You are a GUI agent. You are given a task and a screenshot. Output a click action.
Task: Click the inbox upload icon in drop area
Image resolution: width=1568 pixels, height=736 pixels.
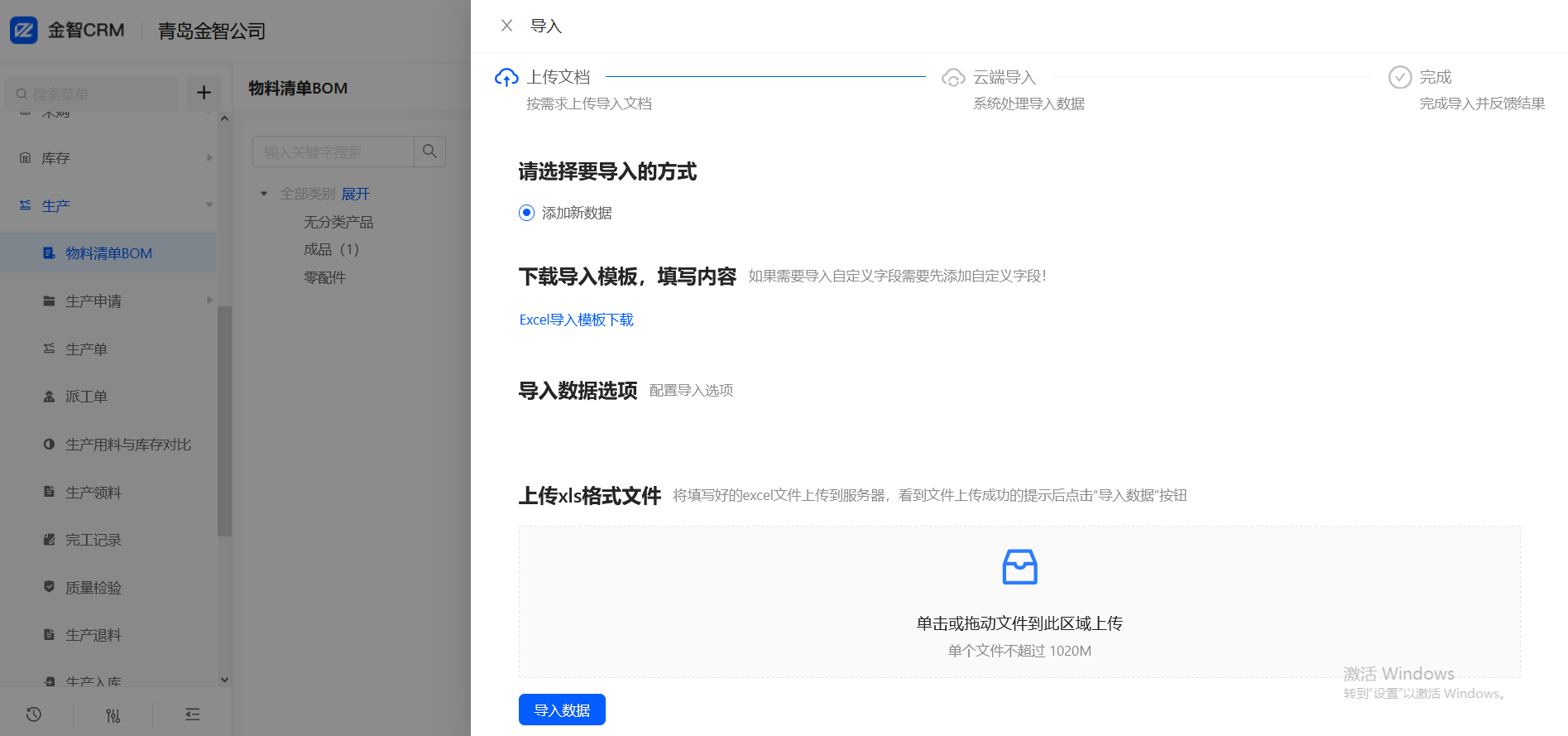point(1019,567)
